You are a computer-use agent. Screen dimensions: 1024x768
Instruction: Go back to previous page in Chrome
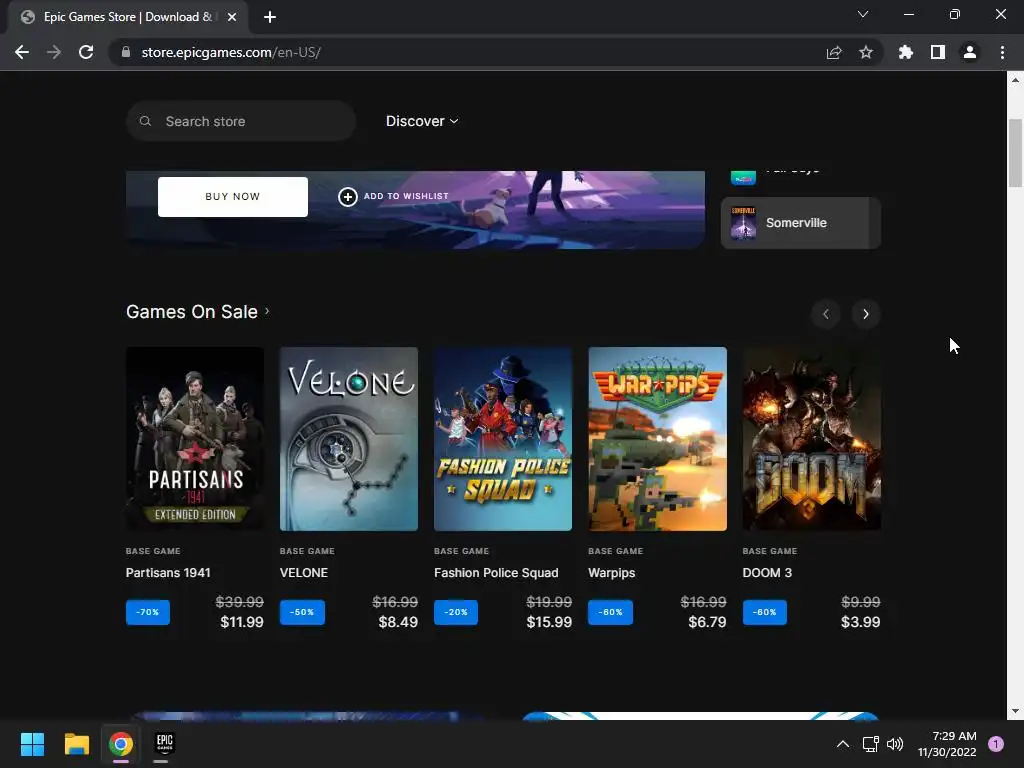22,52
